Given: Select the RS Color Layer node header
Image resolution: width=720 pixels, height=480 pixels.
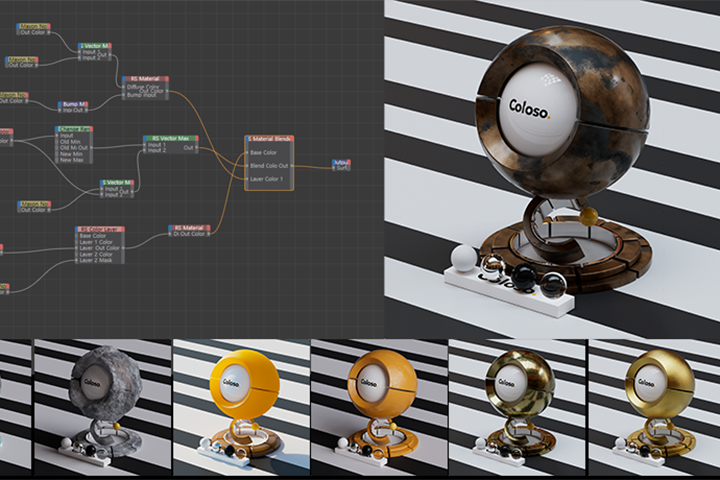Looking at the screenshot, I should pos(100,229).
